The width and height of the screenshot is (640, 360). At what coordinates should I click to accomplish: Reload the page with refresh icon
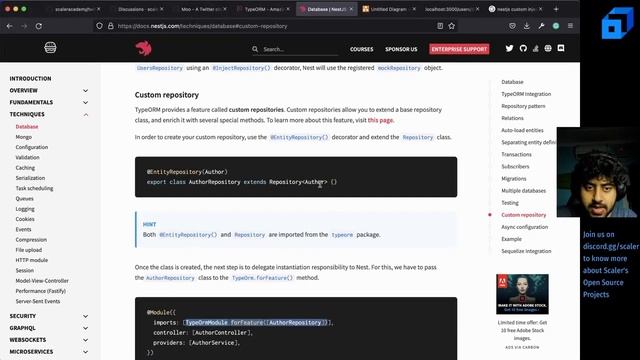[x=39, y=26]
